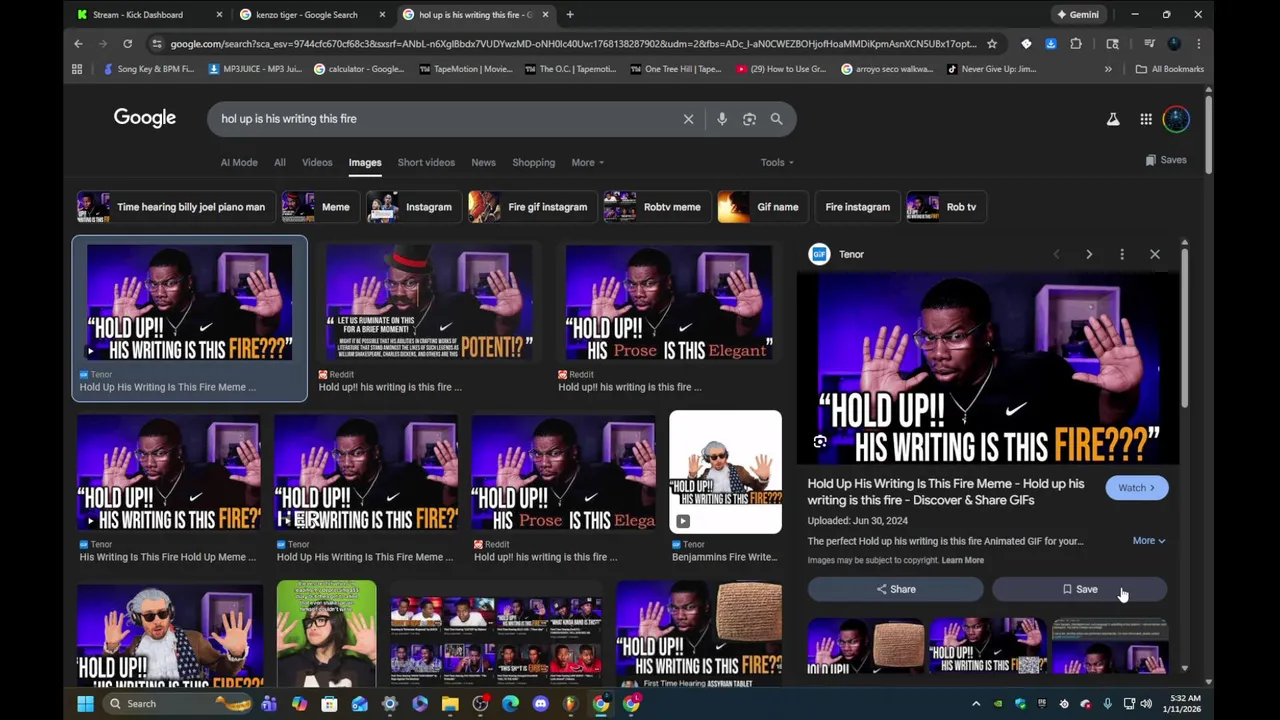
Task: Open Chrome three-dot menu
Action: [1198, 44]
